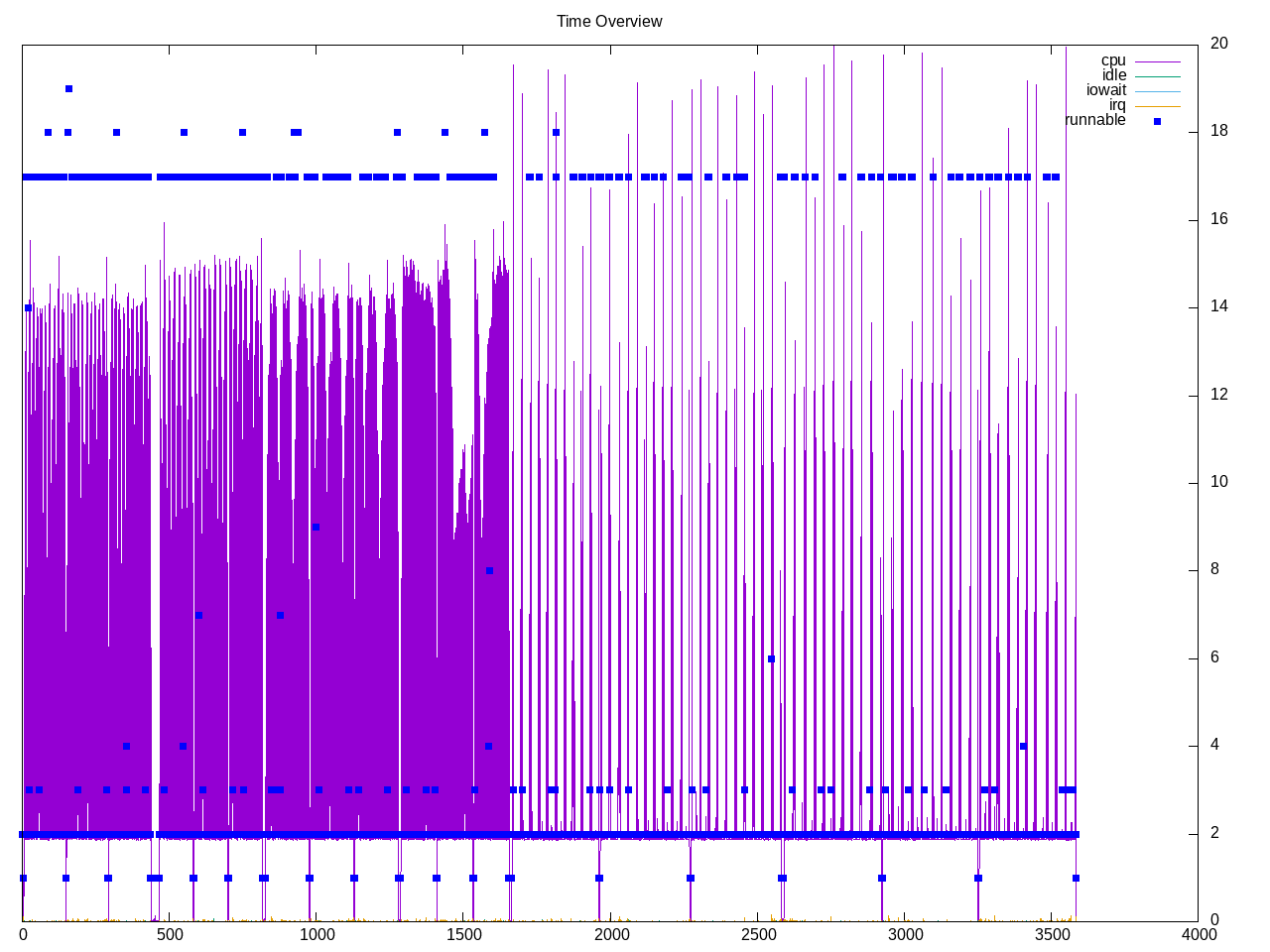Click the runnable data point at value 9
Screen dimensions: 1270x952
[x=316, y=527]
